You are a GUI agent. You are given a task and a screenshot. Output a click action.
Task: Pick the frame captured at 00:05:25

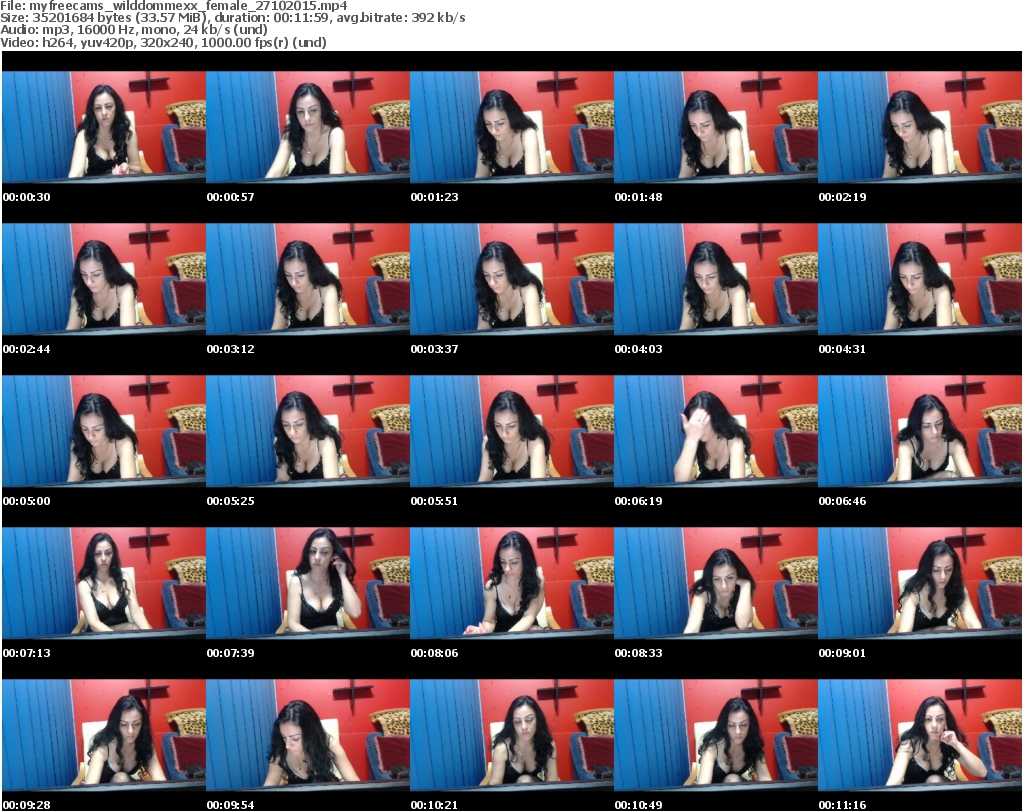[308, 431]
